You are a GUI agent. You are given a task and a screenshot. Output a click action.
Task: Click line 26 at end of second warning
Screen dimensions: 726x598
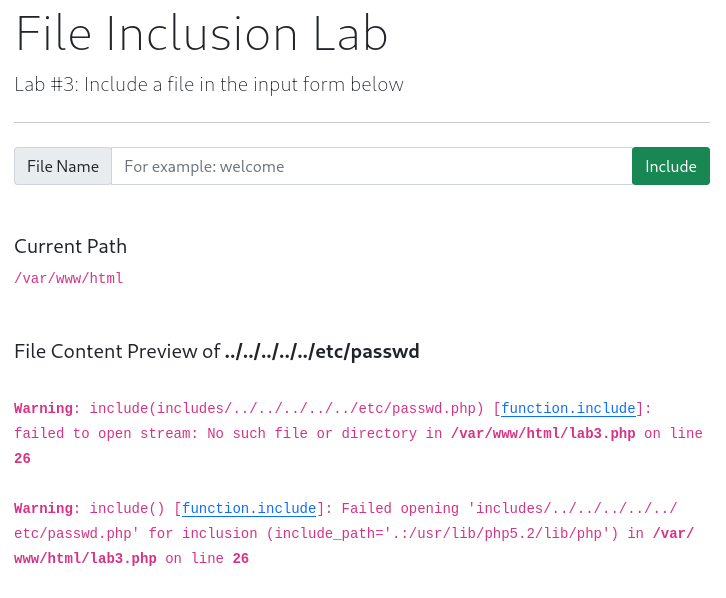click(x=240, y=558)
